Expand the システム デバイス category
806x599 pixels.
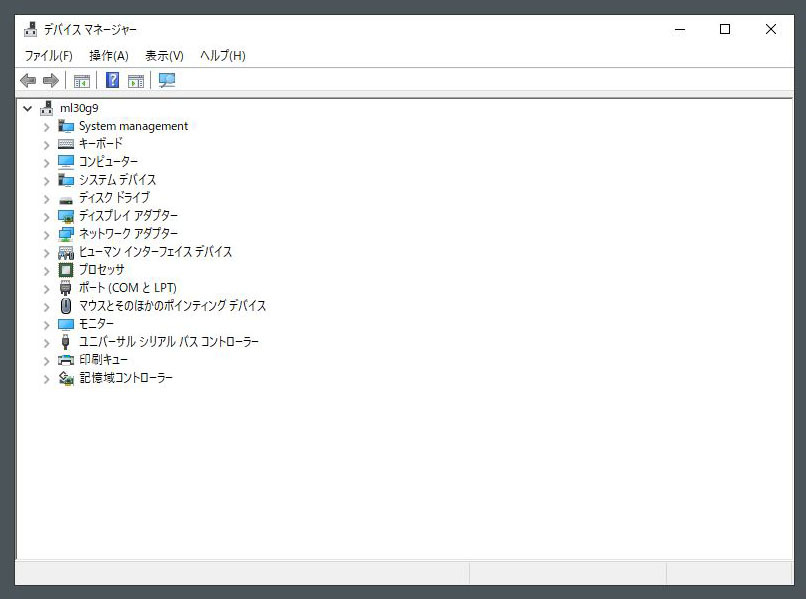coord(47,180)
